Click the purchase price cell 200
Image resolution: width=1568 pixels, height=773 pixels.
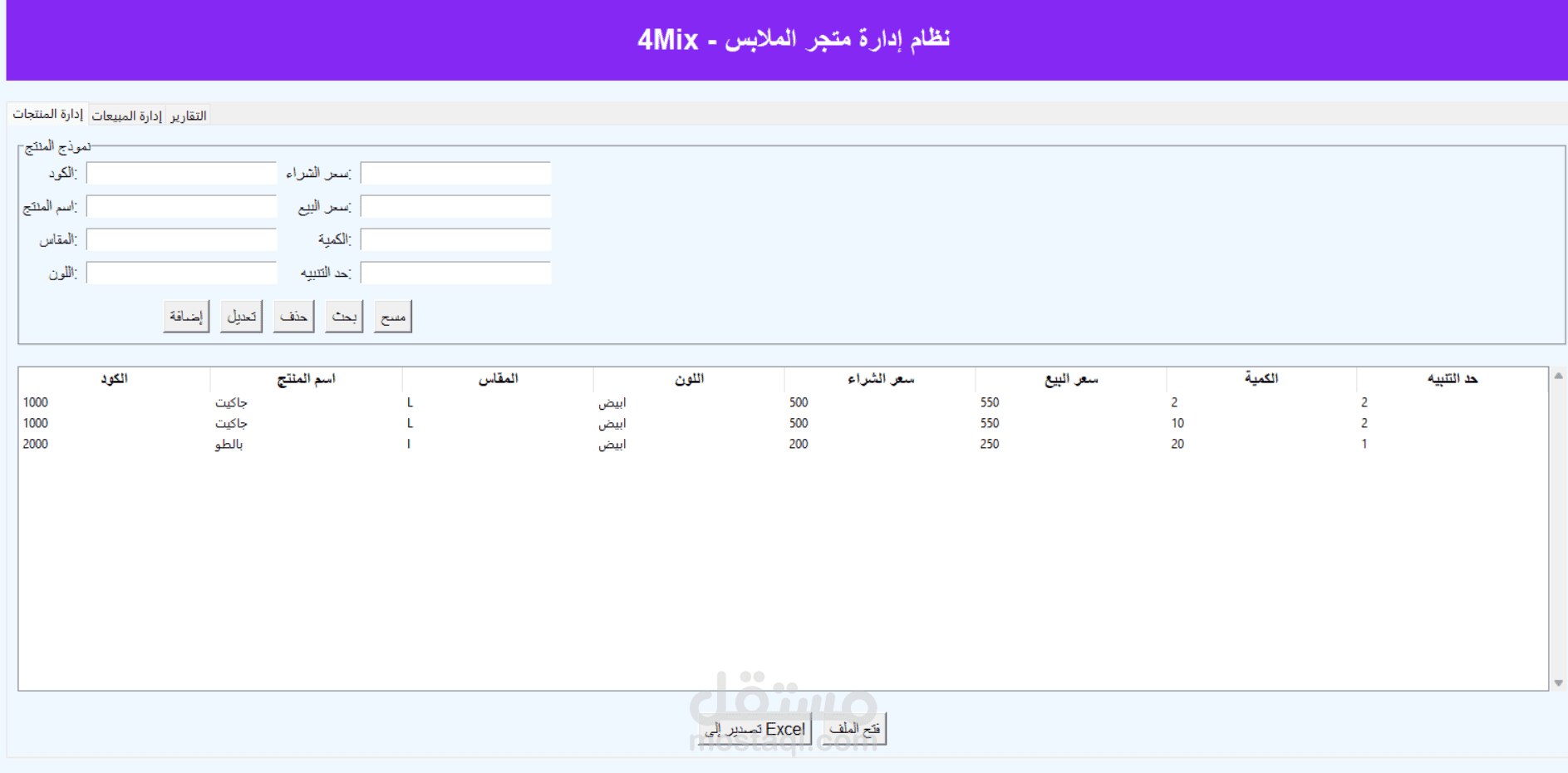pyautogui.click(x=799, y=444)
